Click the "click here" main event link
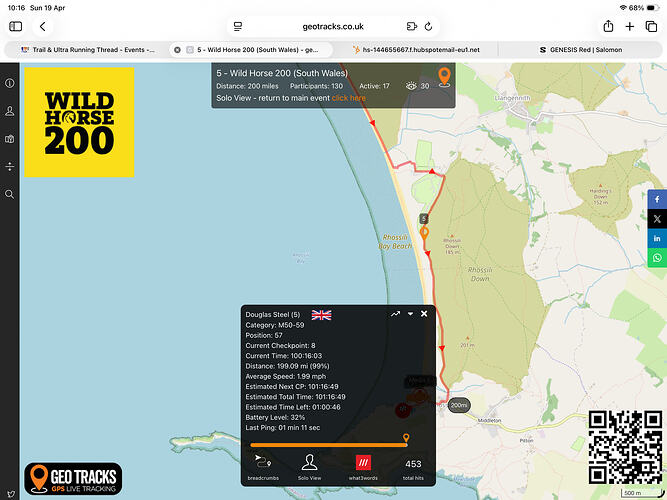Screen dimensions: 667x500 (349, 98)
